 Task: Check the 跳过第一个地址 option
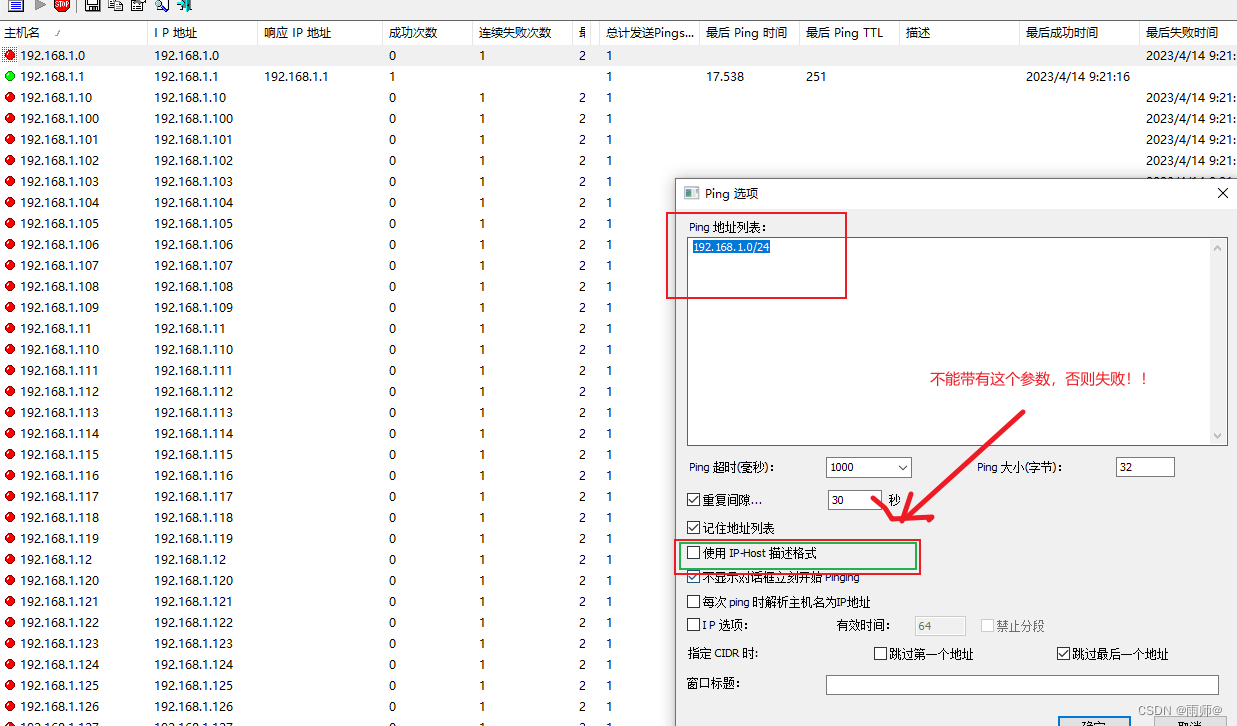(880, 653)
